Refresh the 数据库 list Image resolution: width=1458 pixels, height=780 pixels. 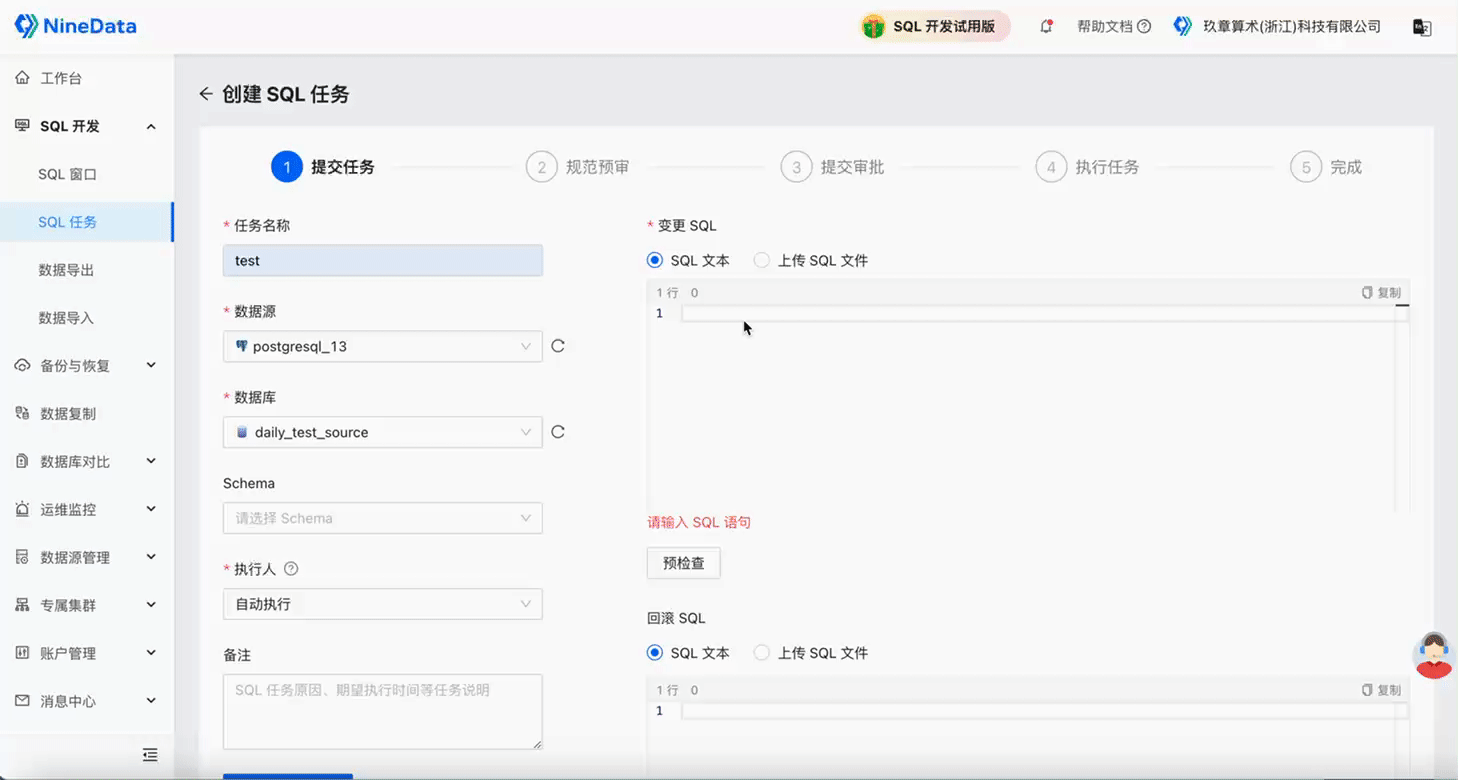click(x=558, y=432)
